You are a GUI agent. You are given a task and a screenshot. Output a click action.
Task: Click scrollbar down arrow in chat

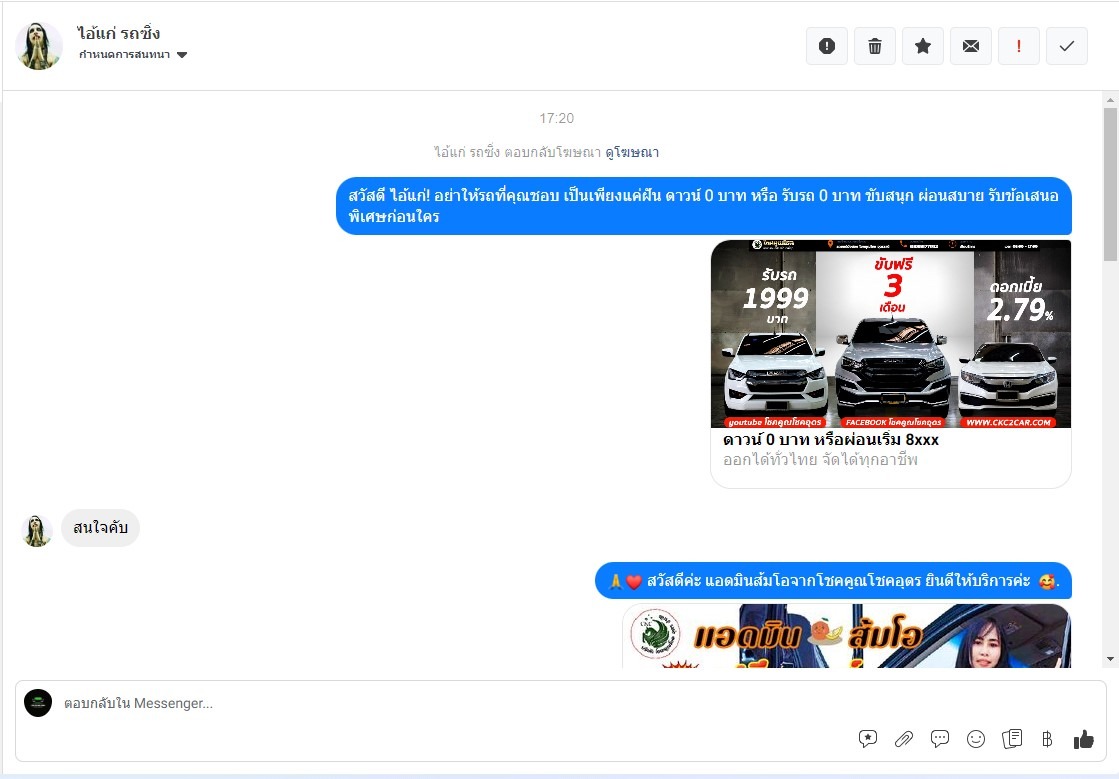[1110, 659]
